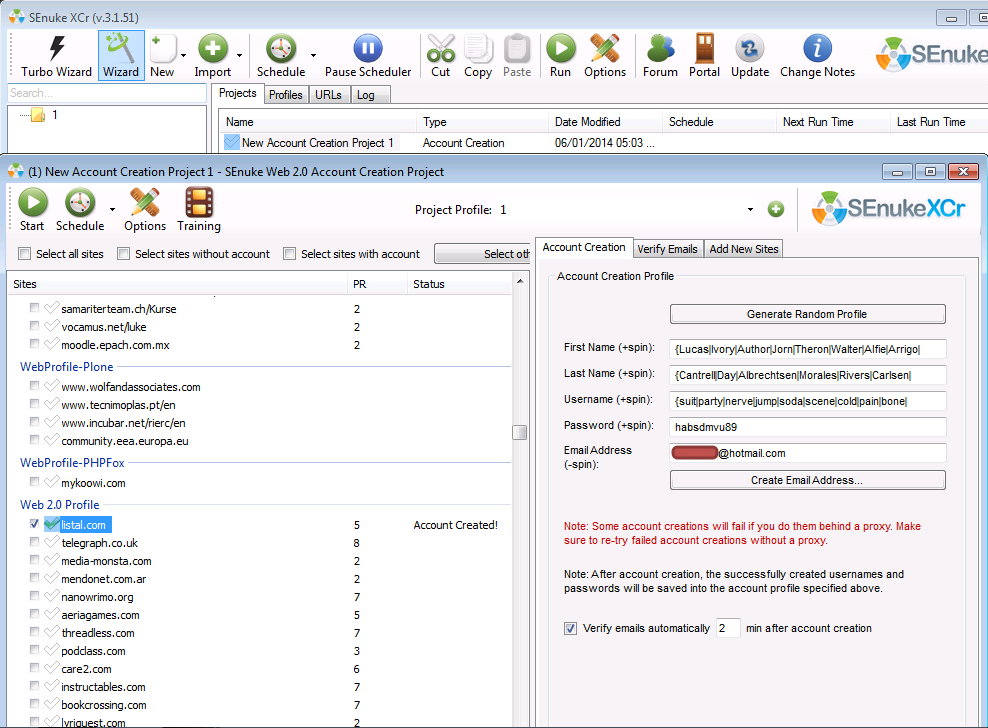This screenshot has height=728, width=988.
Task: Check the telegraph.co.uk site checkbox
Action: point(35,542)
